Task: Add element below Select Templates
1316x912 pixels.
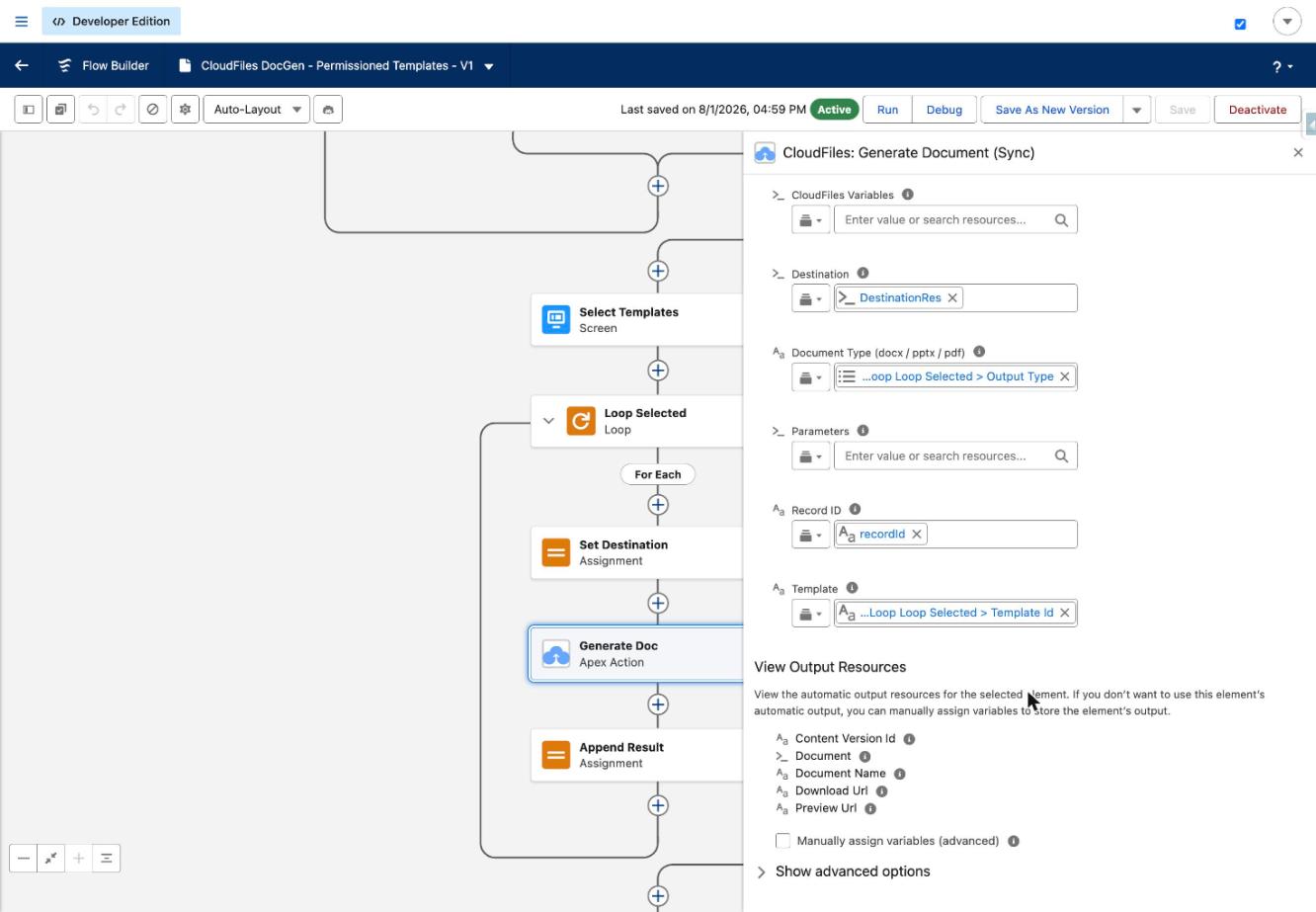Action: coord(658,371)
